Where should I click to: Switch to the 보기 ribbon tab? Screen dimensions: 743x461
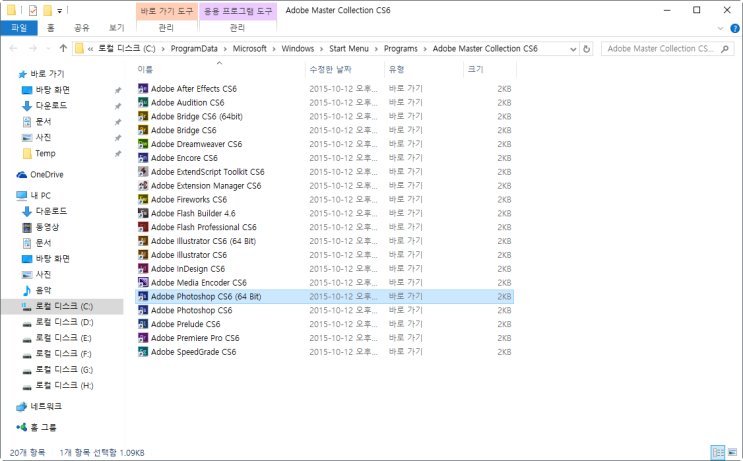tap(117, 28)
